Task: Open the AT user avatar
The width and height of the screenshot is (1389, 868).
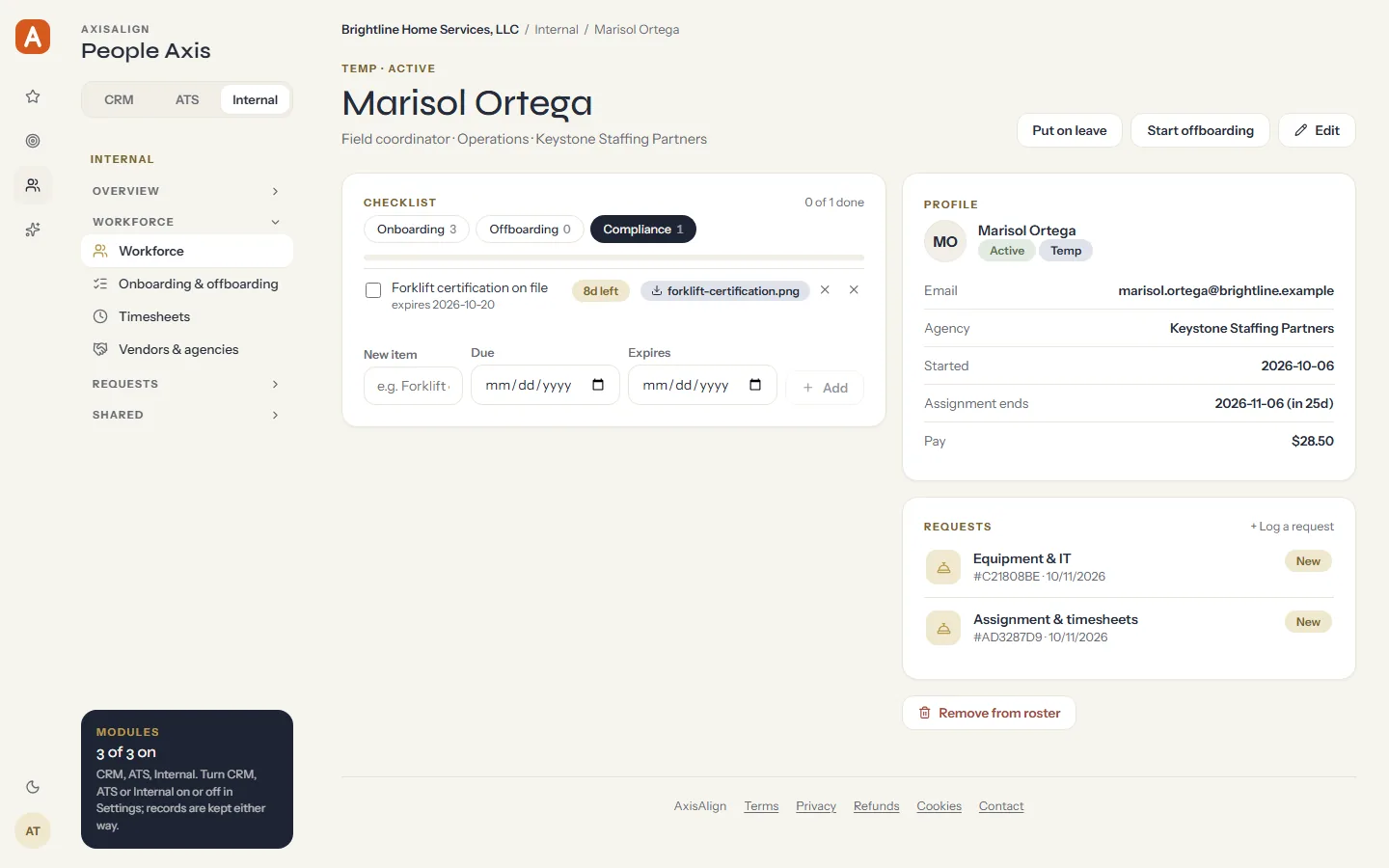Action: [33, 831]
